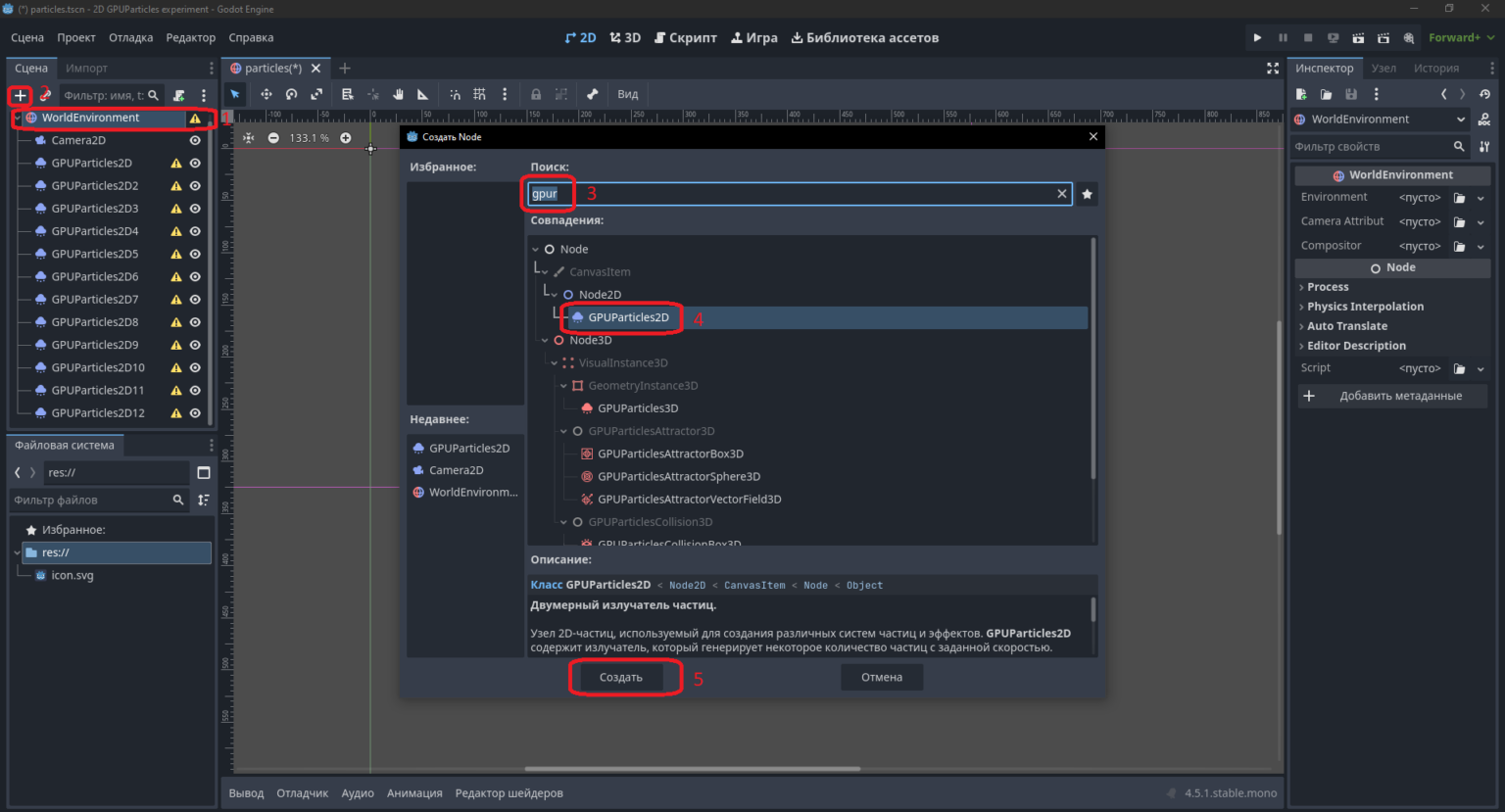The width and height of the screenshot is (1505, 812).
Task: Select the Move tool in viewport toolbar
Action: (266, 94)
